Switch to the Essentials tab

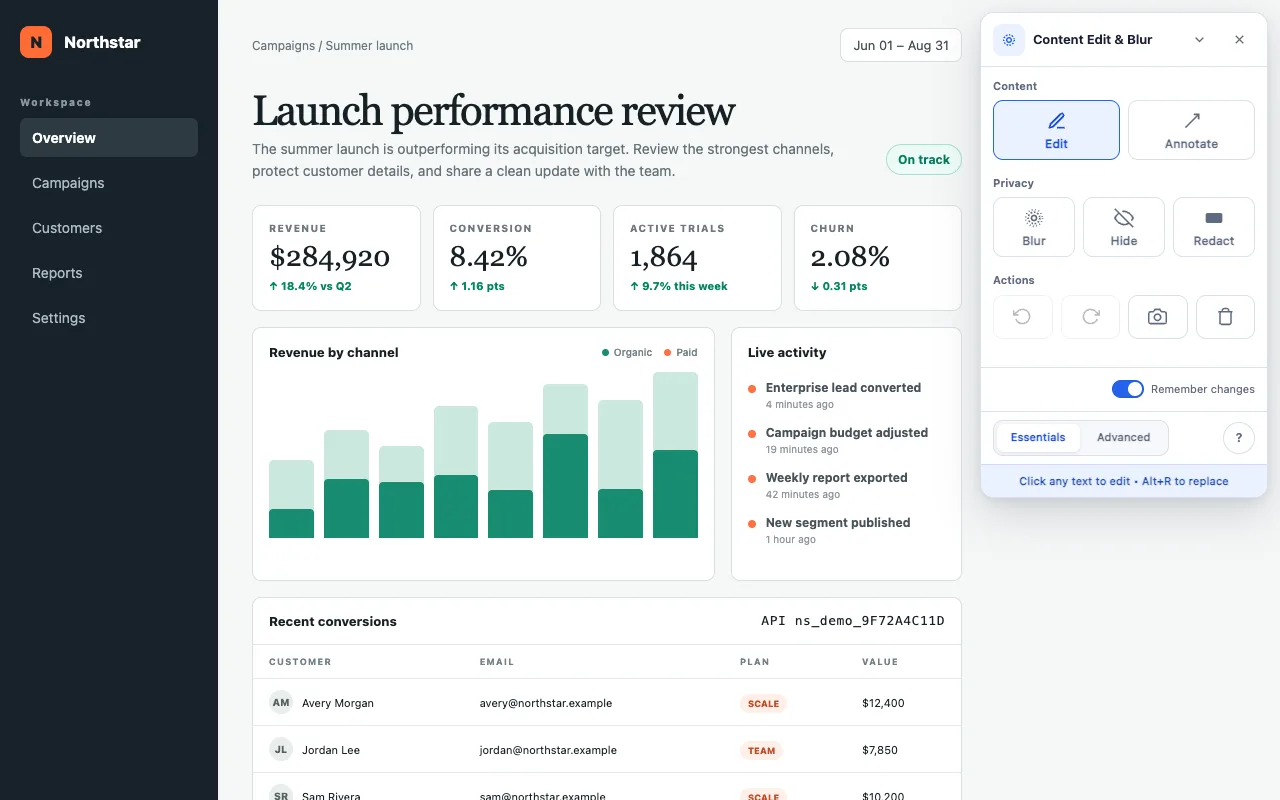[1038, 437]
